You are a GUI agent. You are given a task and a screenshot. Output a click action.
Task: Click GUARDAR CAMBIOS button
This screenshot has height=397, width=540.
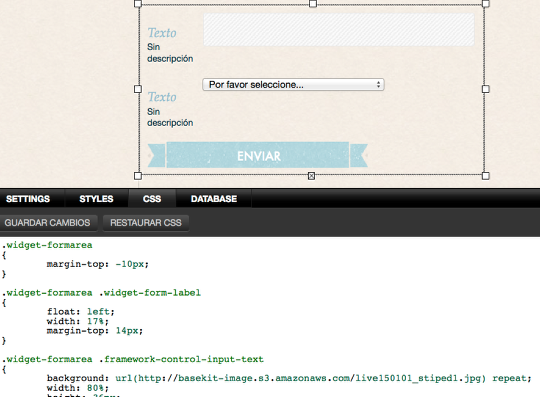point(48,223)
